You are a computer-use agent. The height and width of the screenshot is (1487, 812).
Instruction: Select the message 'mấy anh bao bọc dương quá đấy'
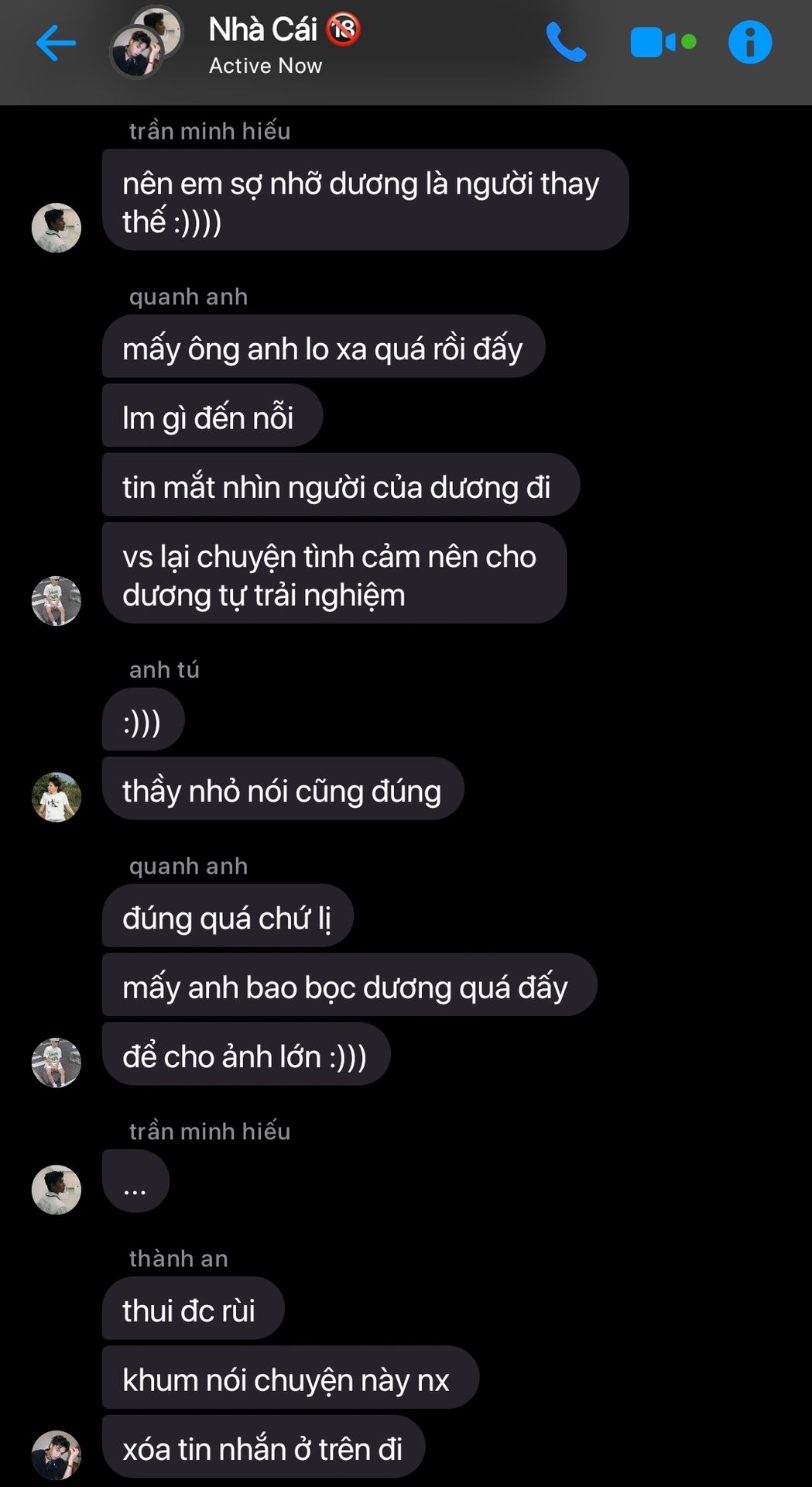click(350, 984)
